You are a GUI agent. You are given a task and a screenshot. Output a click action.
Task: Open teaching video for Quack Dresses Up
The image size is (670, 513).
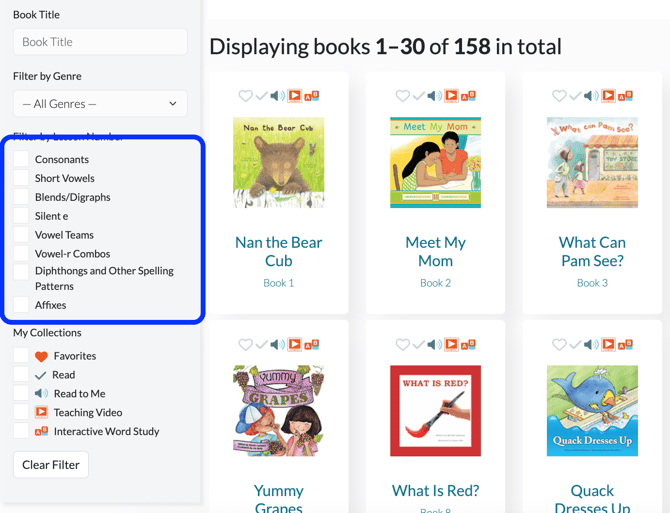[608, 344]
